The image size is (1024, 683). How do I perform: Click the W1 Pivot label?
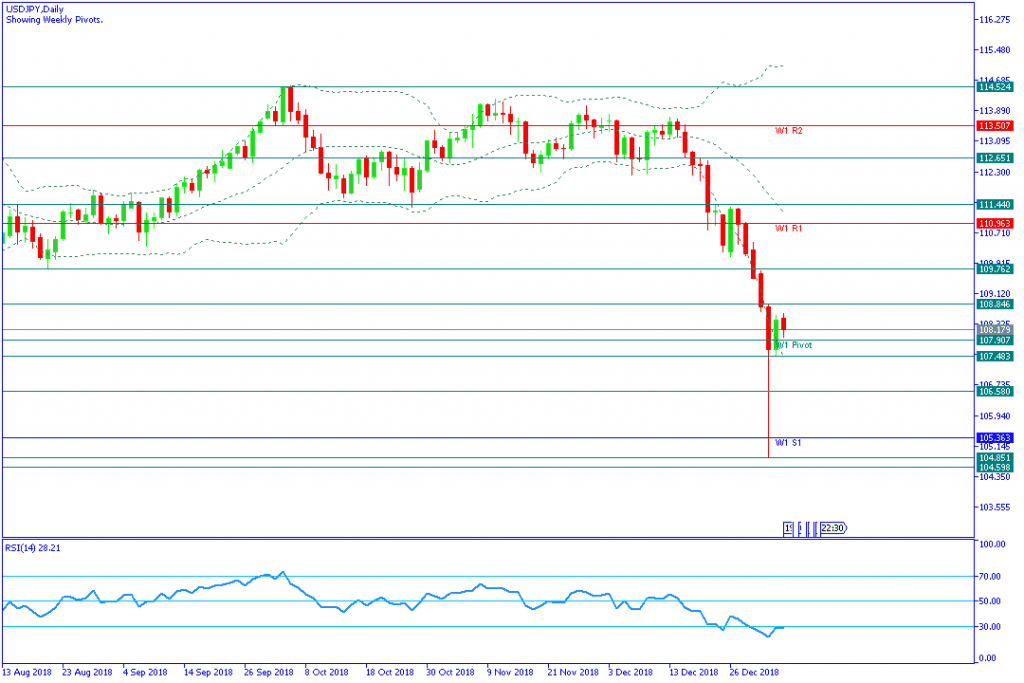[x=796, y=345]
